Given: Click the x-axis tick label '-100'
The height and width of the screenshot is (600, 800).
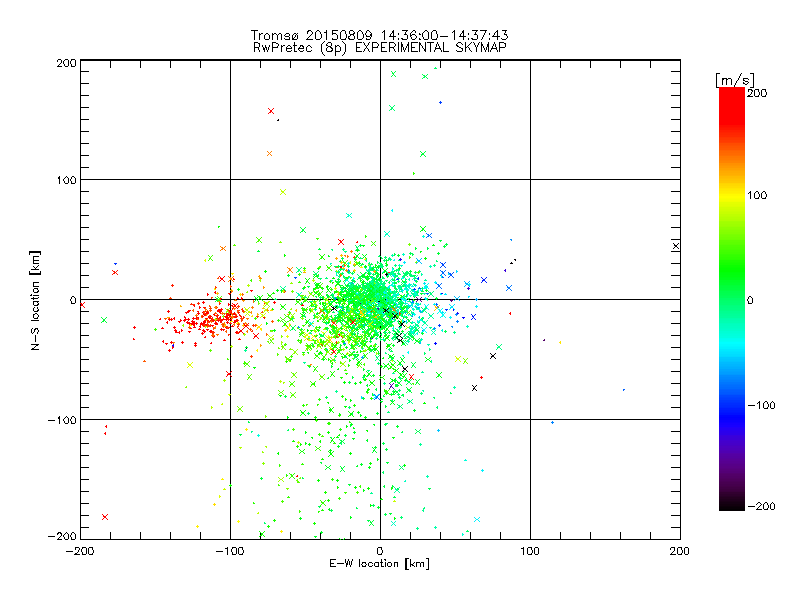Looking at the screenshot, I should (x=230, y=551).
